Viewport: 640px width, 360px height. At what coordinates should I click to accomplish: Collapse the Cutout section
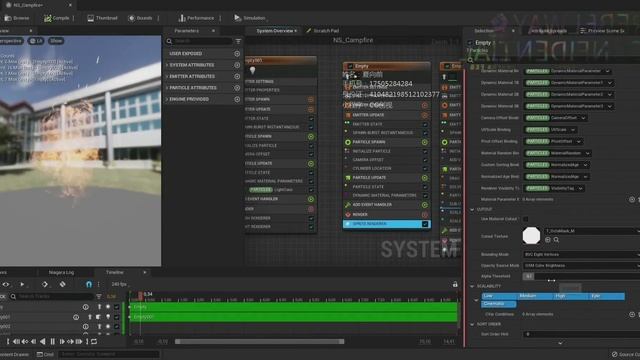click(x=472, y=209)
